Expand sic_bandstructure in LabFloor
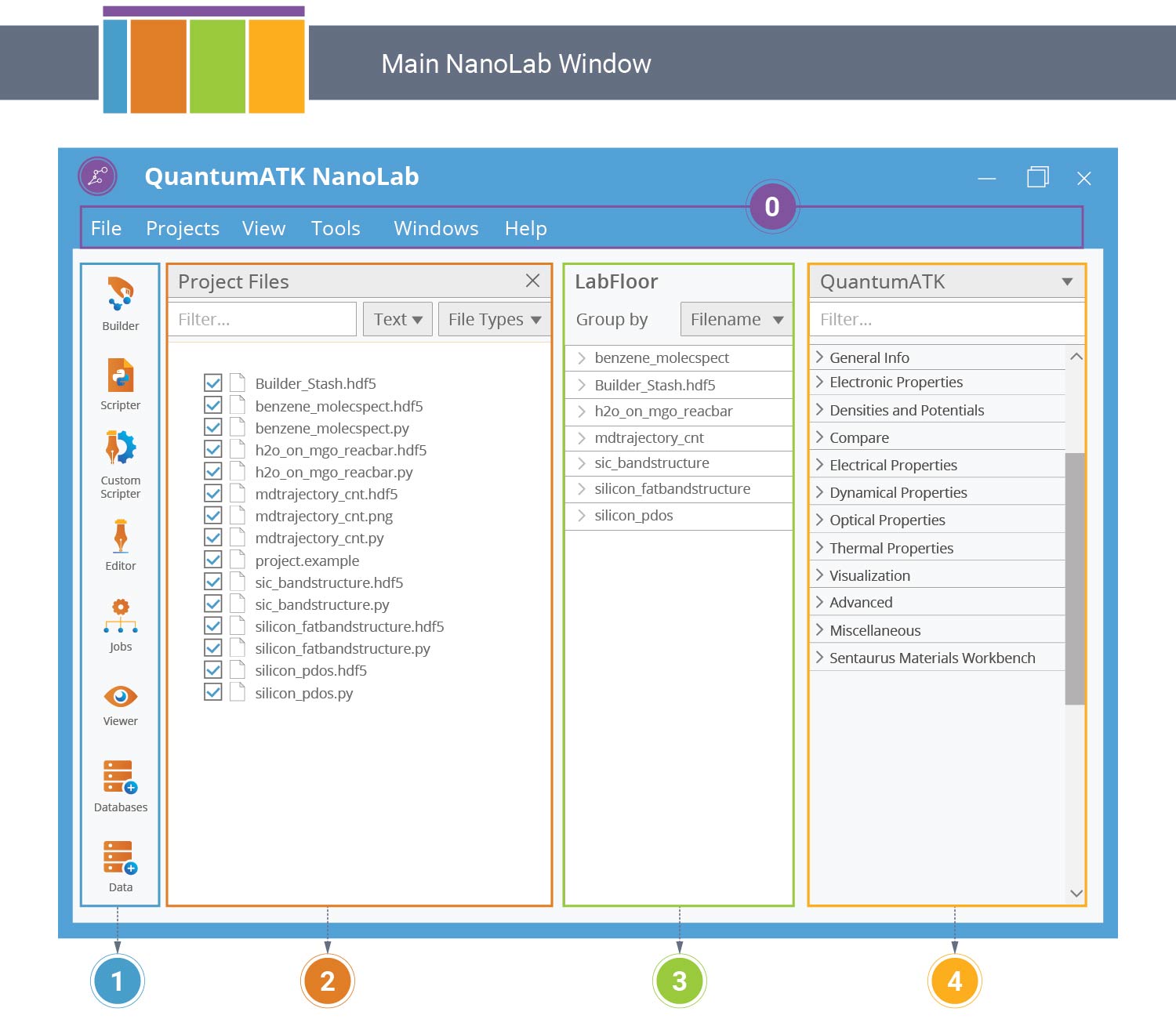Viewport: 1176px width, 1019px height. [x=582, y=463]
